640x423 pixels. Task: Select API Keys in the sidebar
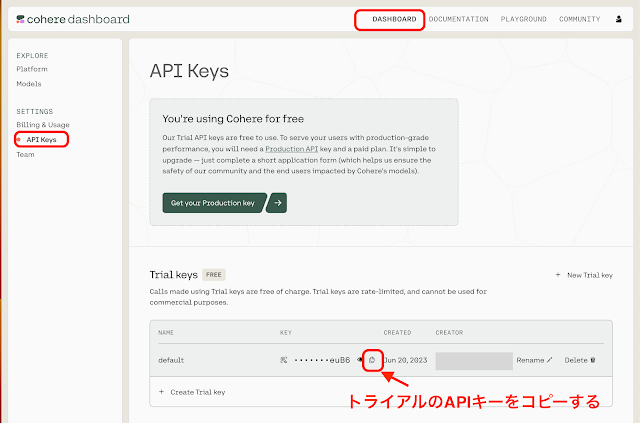[41, 140]
